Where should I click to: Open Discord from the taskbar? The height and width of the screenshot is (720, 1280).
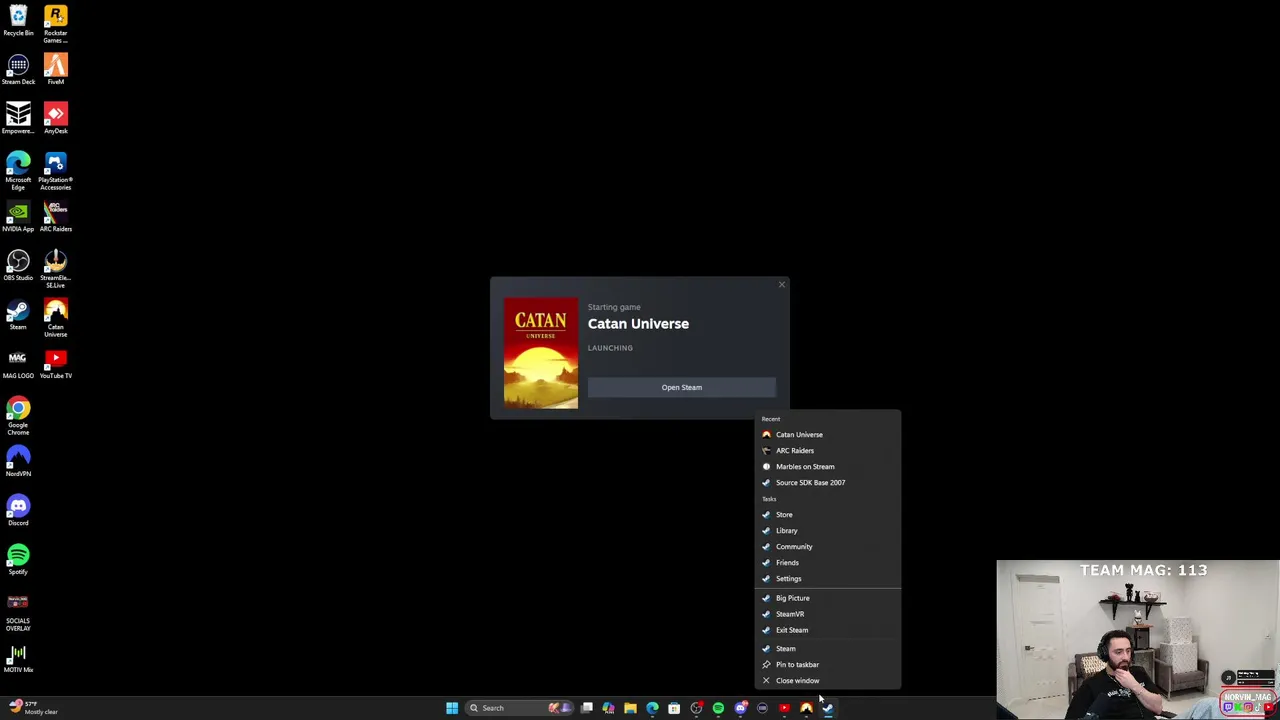(x=740, y=708)
